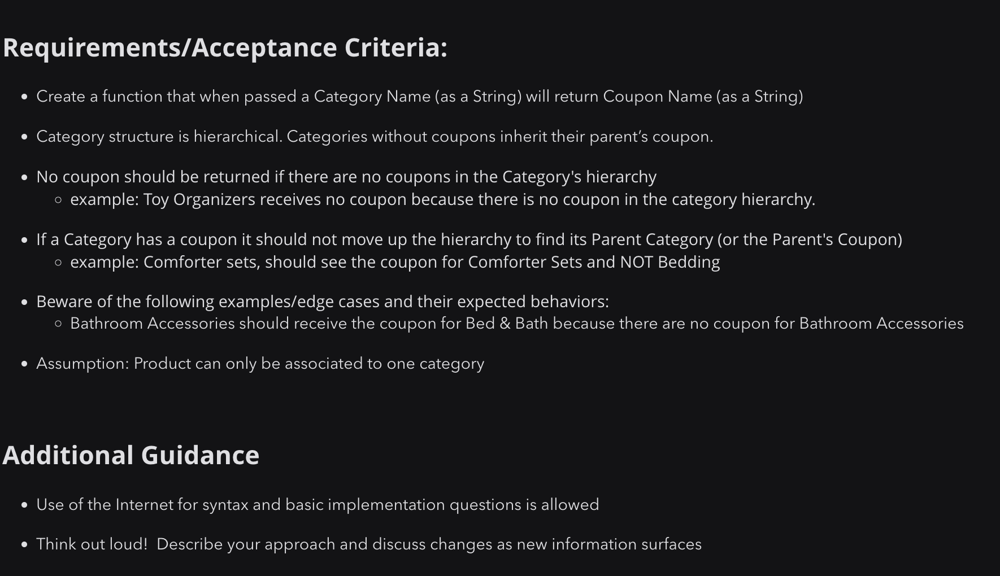This screenshot has height=576, width=1000.
Task: Click the Bathroom Accessories example sentence
Action: point(516,324)
